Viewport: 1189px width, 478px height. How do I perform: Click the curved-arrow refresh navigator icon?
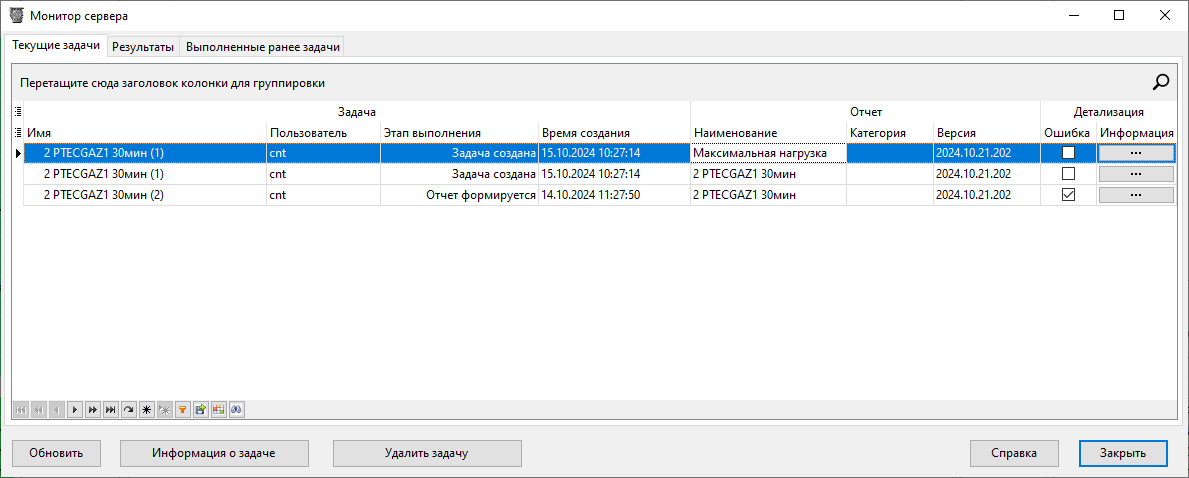(129, 410)
